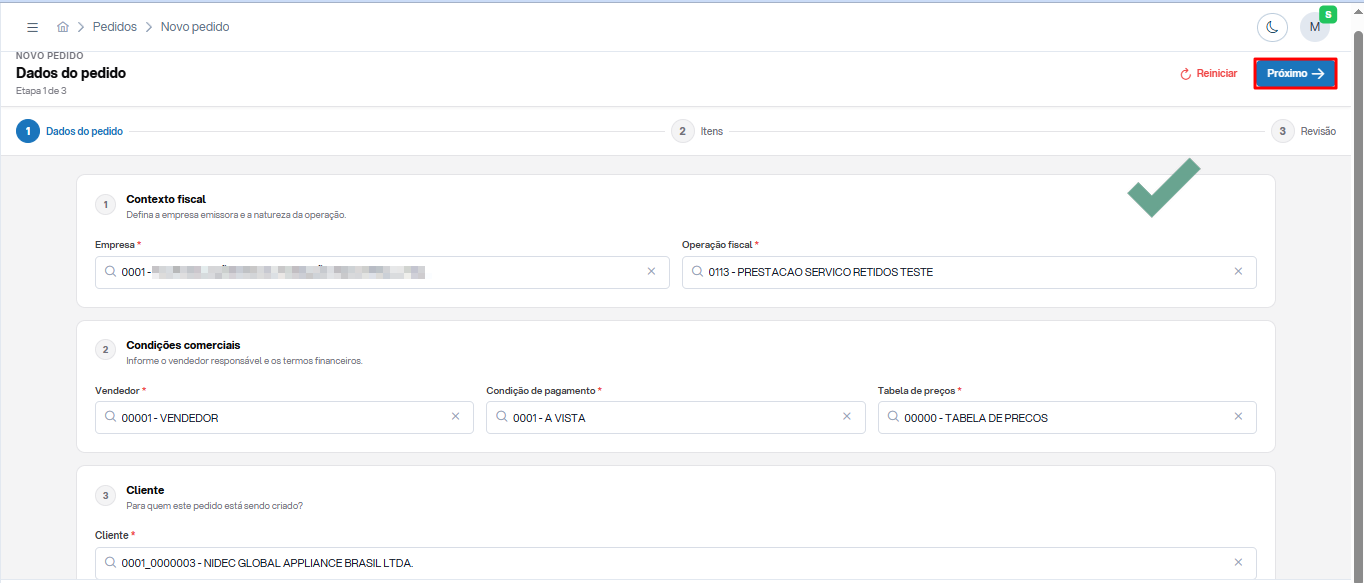
Task: Click the Cliente section heading
Action: 145,490
